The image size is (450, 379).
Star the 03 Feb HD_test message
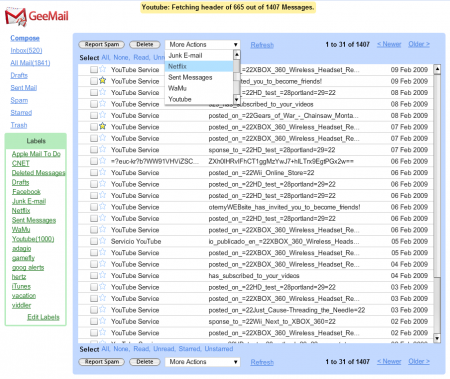(103, 286)
